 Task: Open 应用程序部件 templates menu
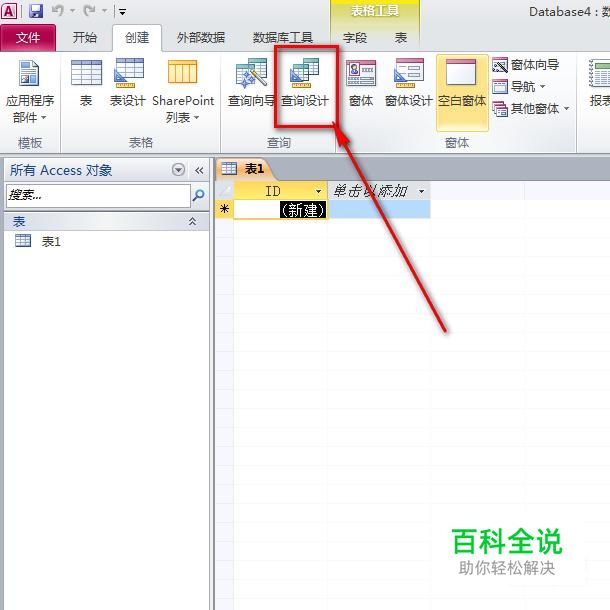pyautogui.click(x=30, y=91)
